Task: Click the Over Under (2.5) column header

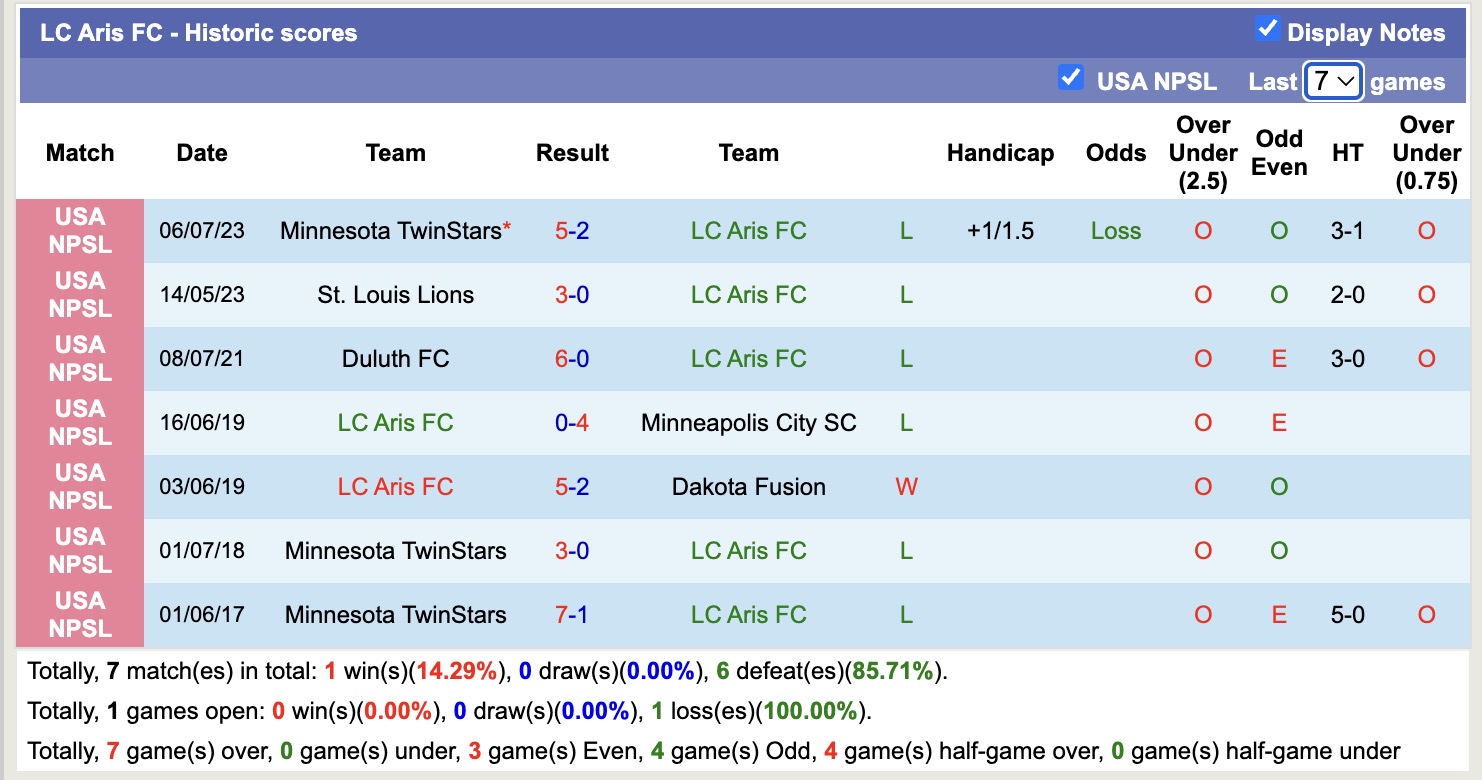Action: [1202, 153]
